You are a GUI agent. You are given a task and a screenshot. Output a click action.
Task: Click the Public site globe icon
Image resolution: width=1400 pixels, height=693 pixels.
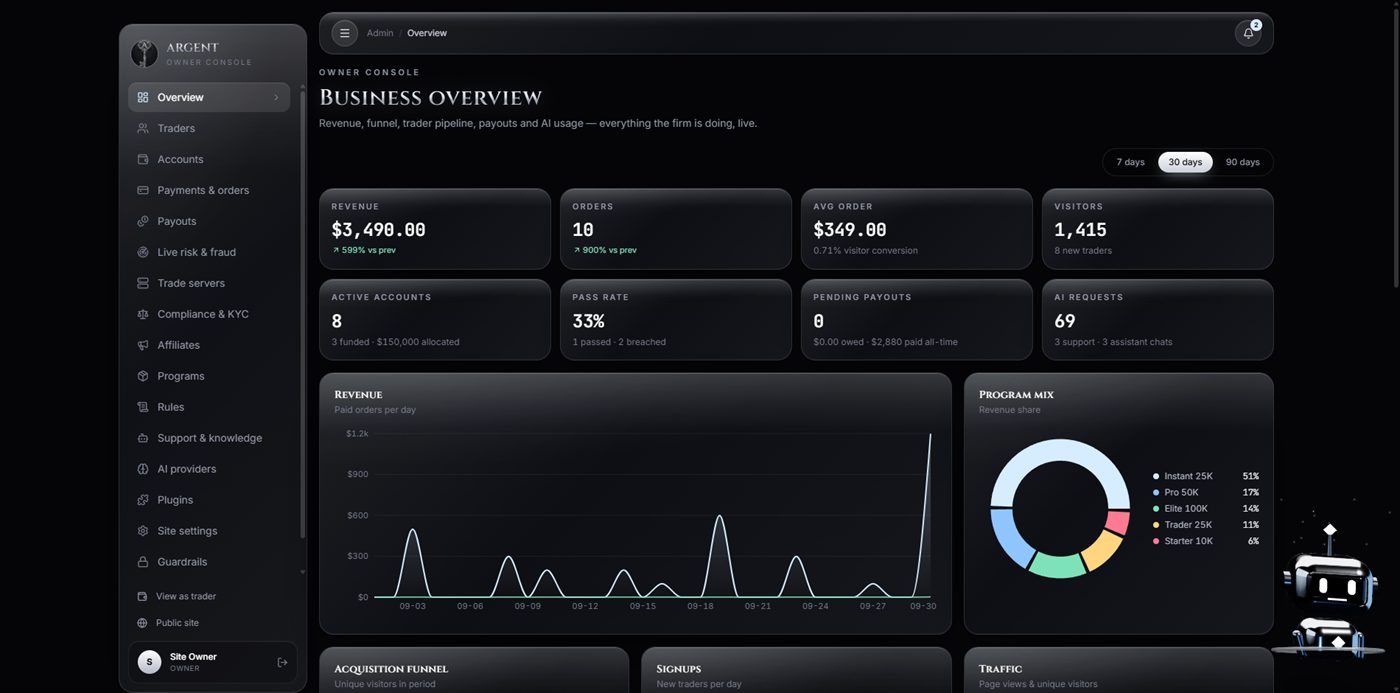[142, 623]
